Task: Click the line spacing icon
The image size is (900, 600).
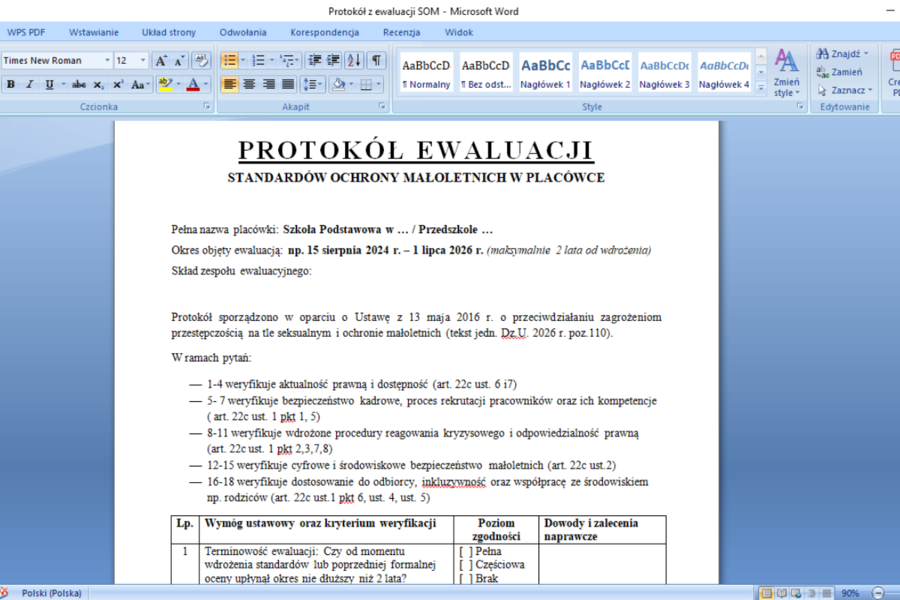Action: pyautogui.click(x=310, y=84)
